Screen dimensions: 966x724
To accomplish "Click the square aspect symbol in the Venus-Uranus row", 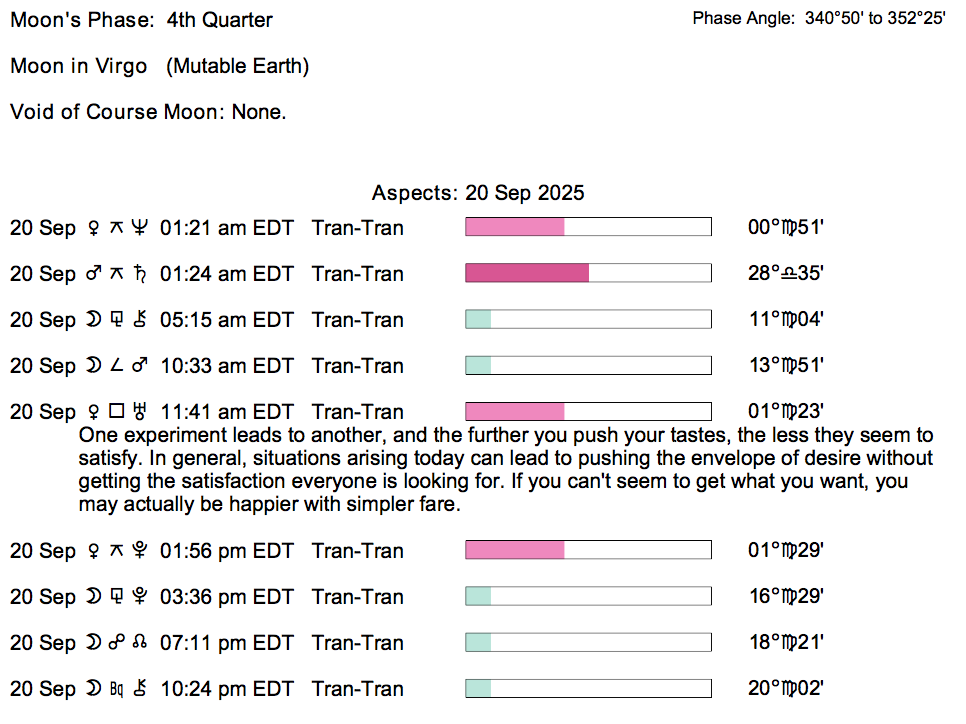I will pos(116,412).
